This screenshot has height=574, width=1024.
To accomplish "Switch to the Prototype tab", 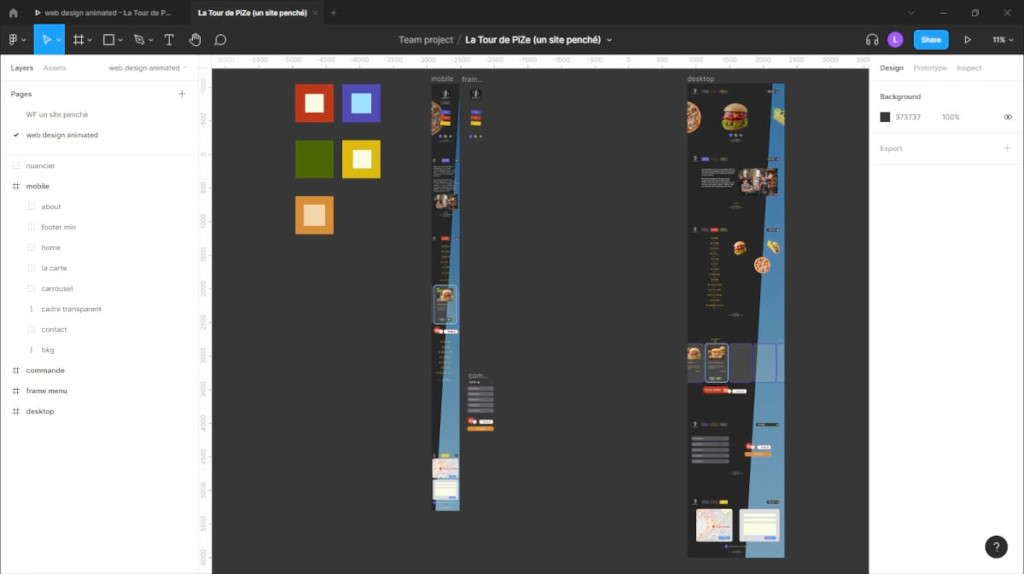I will point(929,68).
